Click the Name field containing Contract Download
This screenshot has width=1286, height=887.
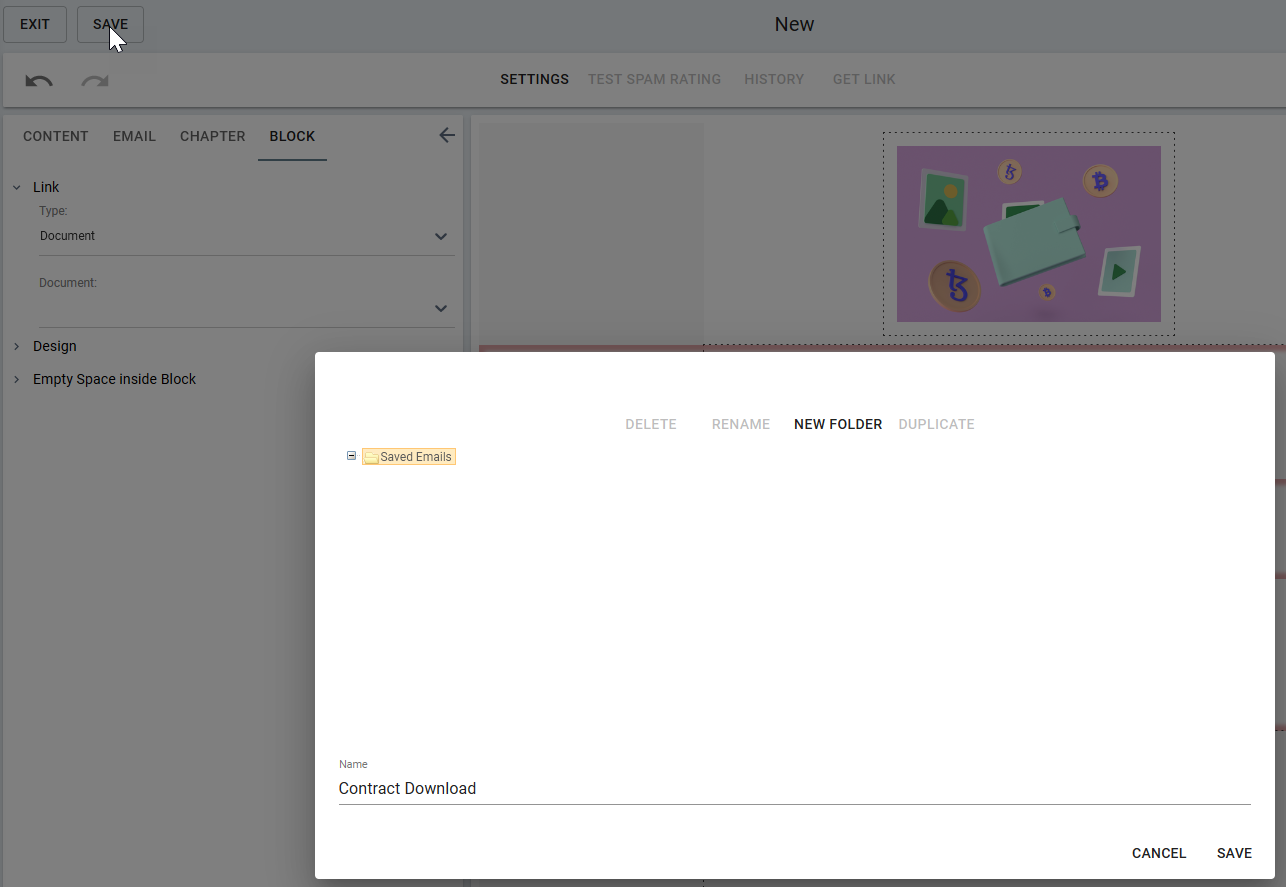click(795, 788)
